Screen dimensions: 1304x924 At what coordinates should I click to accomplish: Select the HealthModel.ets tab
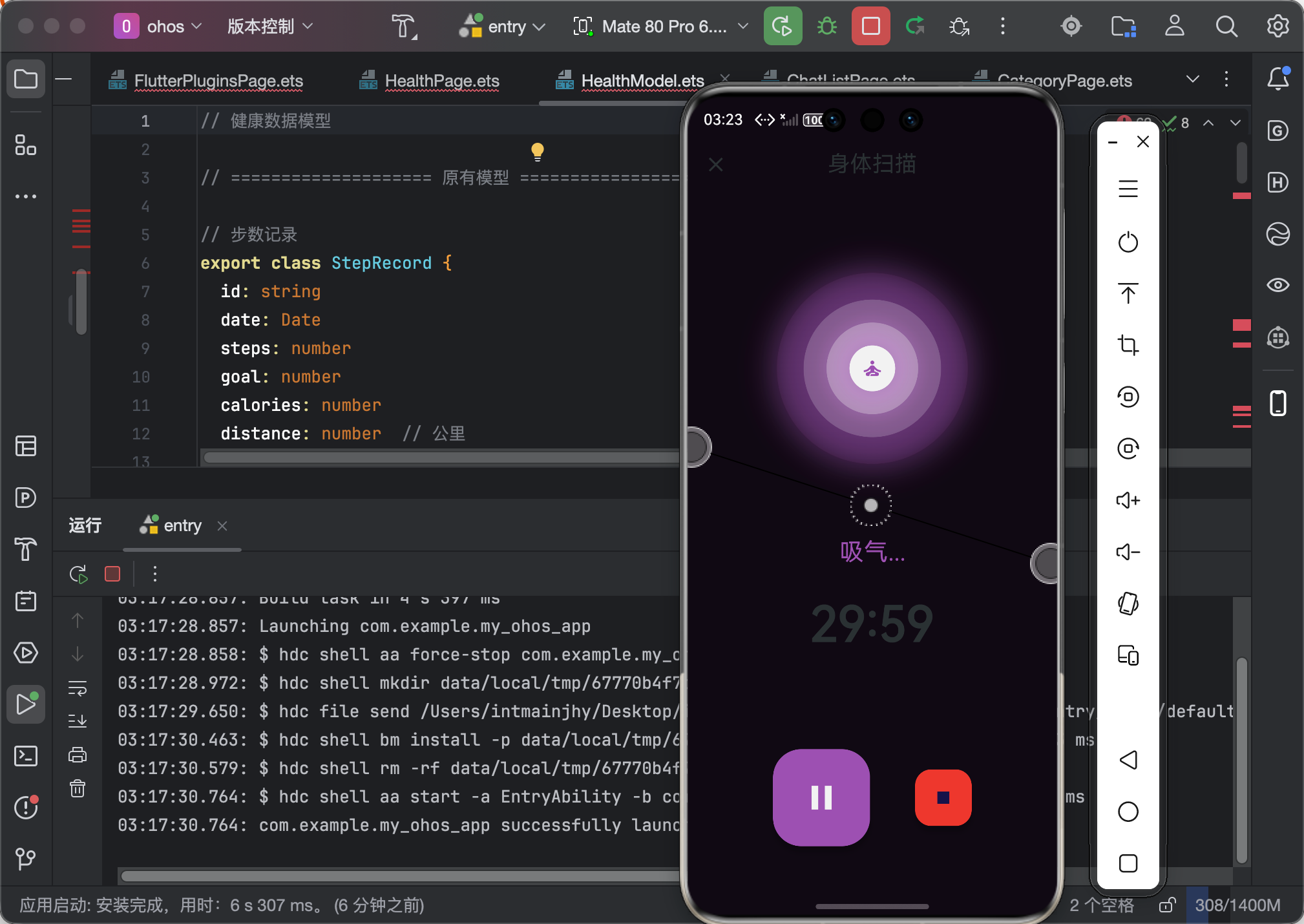tap(631, 81)
